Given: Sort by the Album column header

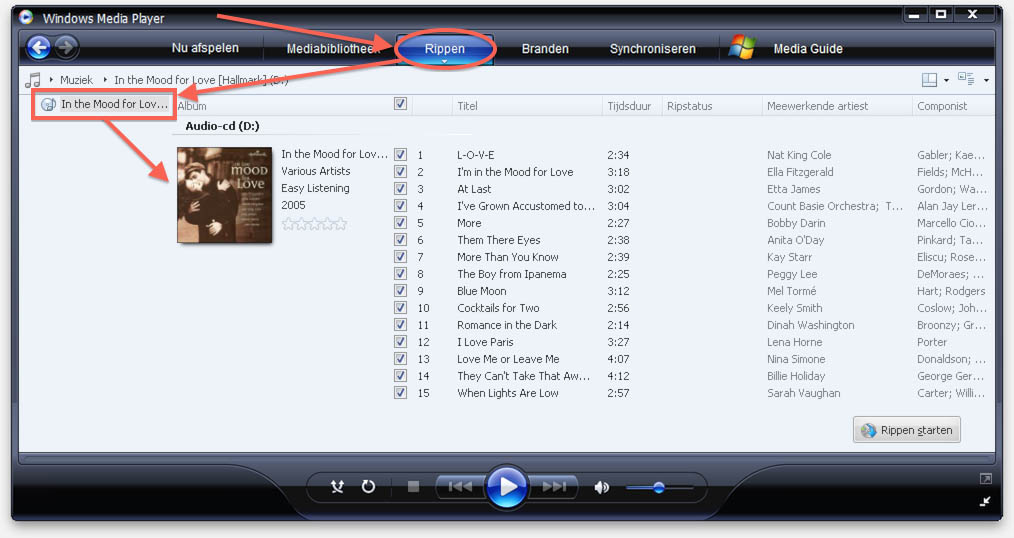Looking at the screenshot, I should click(x=192, y=105).
